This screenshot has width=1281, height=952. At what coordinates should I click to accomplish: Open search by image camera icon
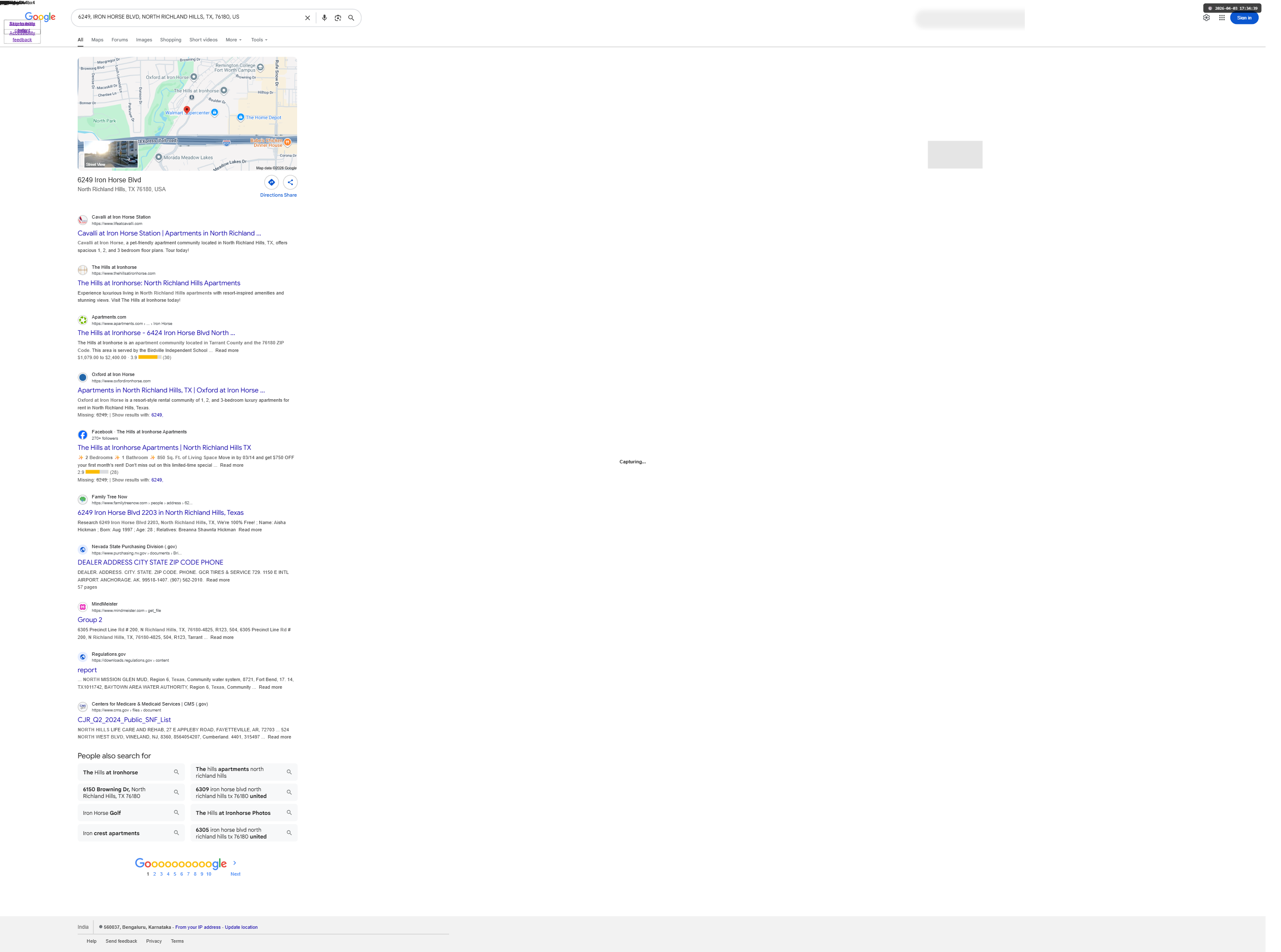click(338, 18)
